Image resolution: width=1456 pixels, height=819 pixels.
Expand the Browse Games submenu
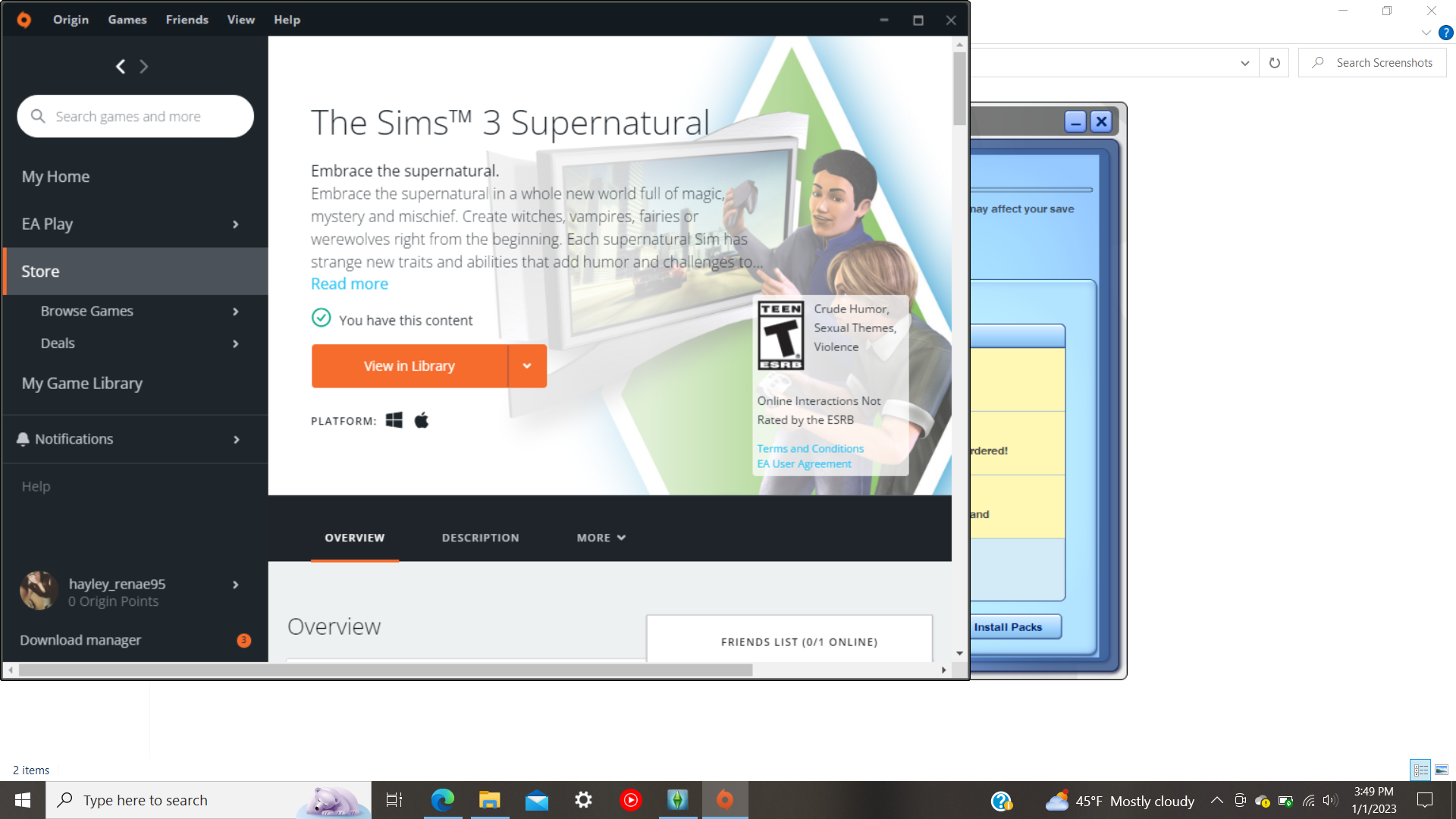[x=236, y=312]
